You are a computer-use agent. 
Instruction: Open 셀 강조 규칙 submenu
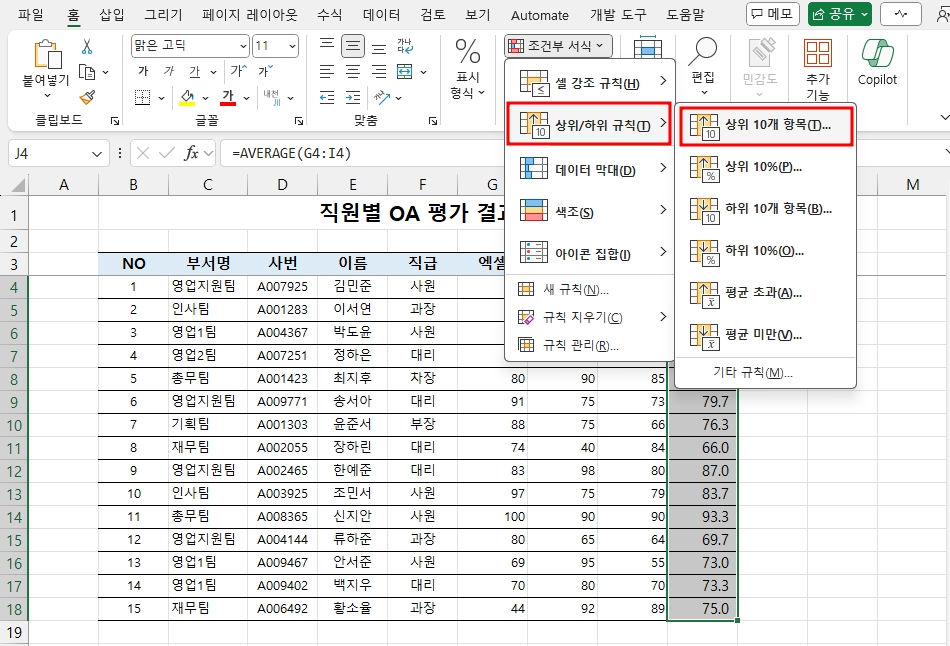pos(590,83)
